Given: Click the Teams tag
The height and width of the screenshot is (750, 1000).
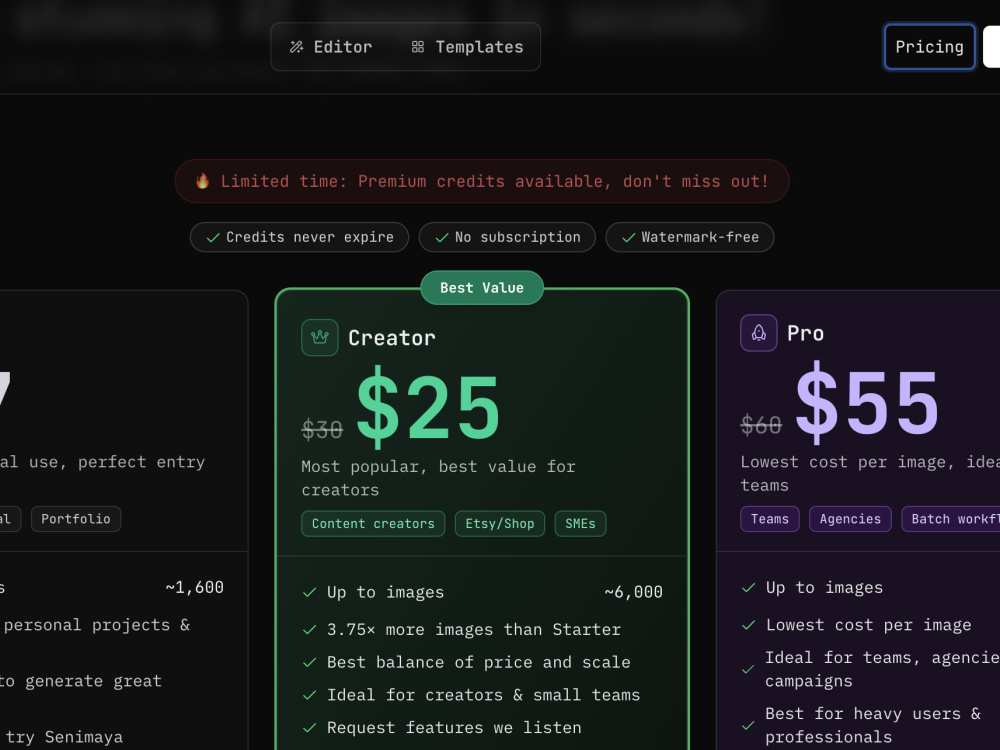Looking at the screenshot, I should pyautogui.click(x=770, y=519).
